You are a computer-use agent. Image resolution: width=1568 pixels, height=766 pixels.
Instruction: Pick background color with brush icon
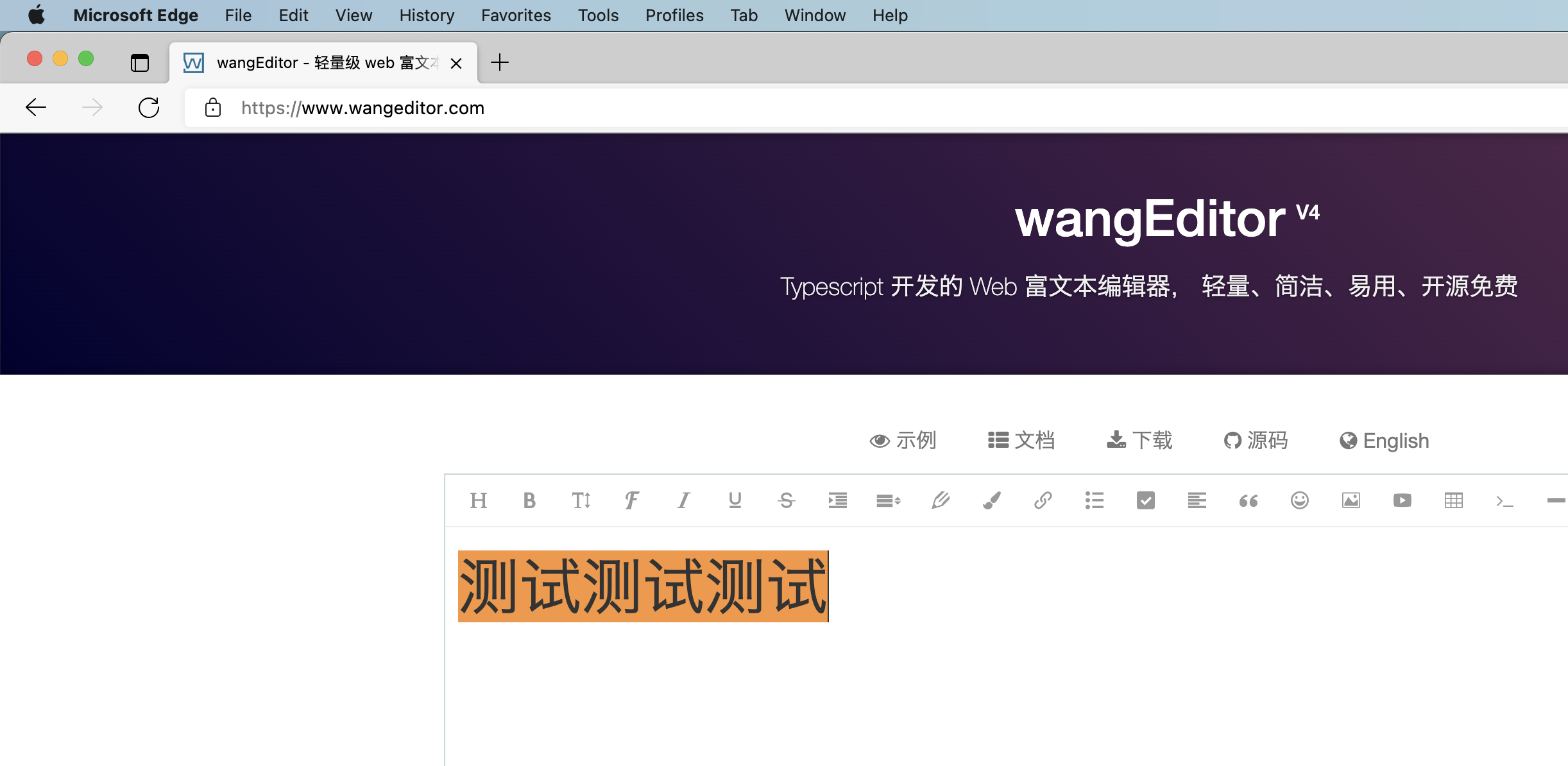992,500
